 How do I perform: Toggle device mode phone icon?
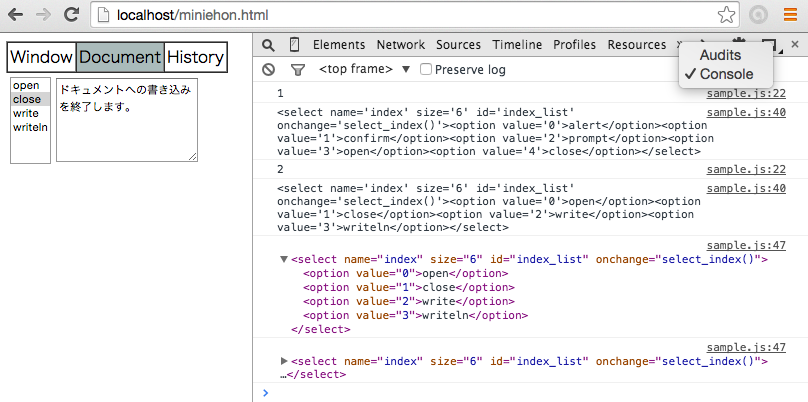[295, 45]
